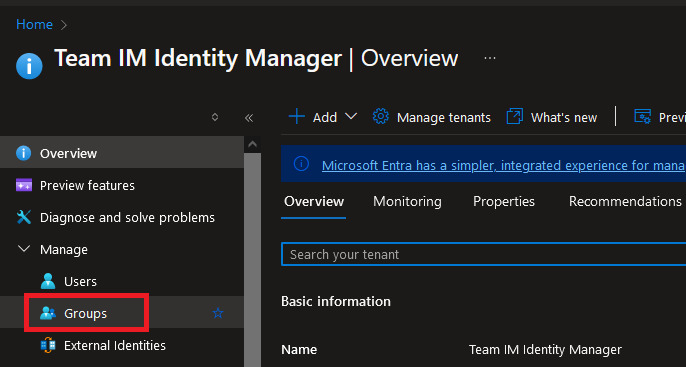Toggle the favorite star on Groups row
The width and height of the screenshot is (686, 367).
[218, 313]
